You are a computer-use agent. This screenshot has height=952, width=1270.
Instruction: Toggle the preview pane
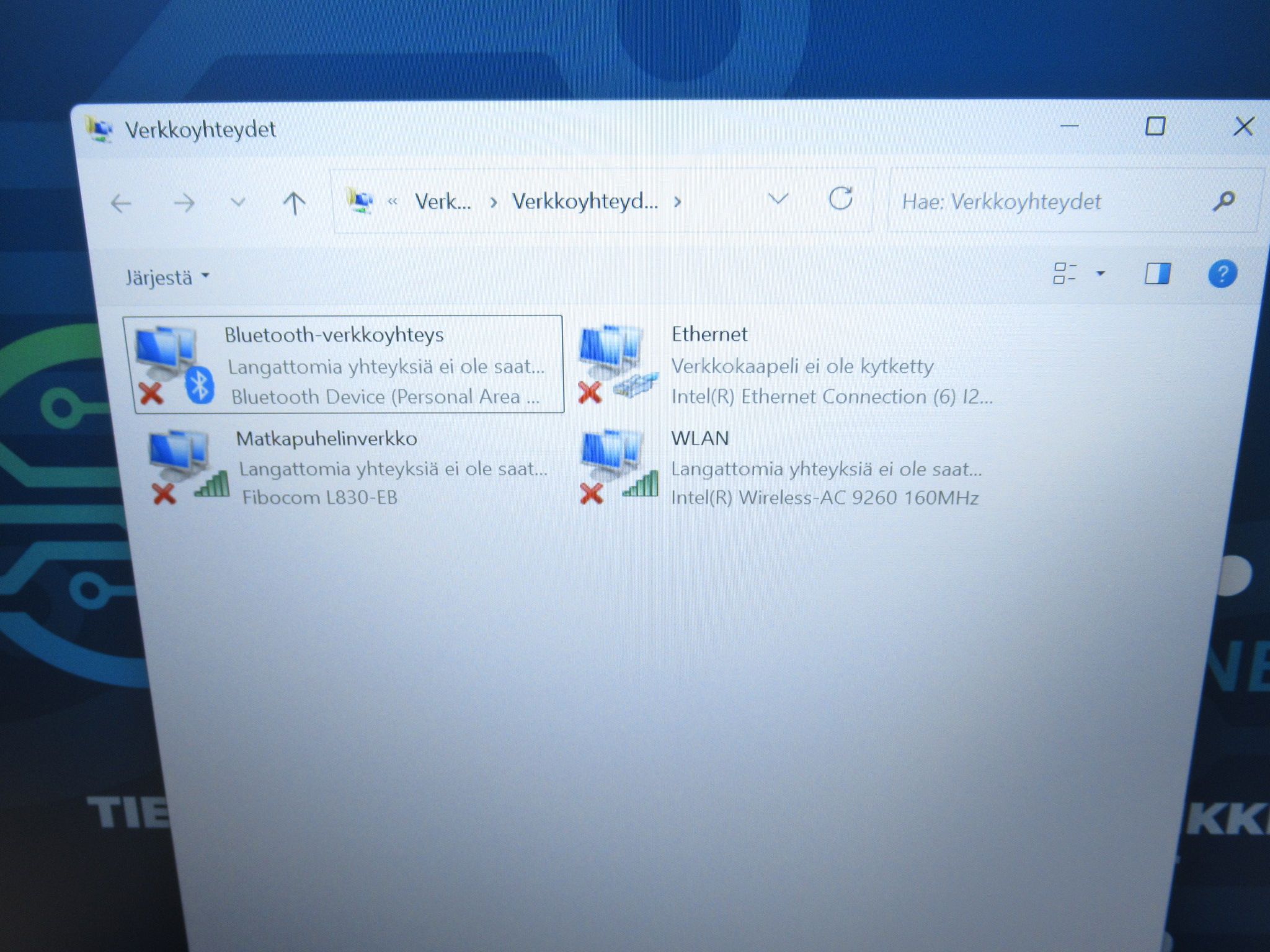coord(1157,273)
